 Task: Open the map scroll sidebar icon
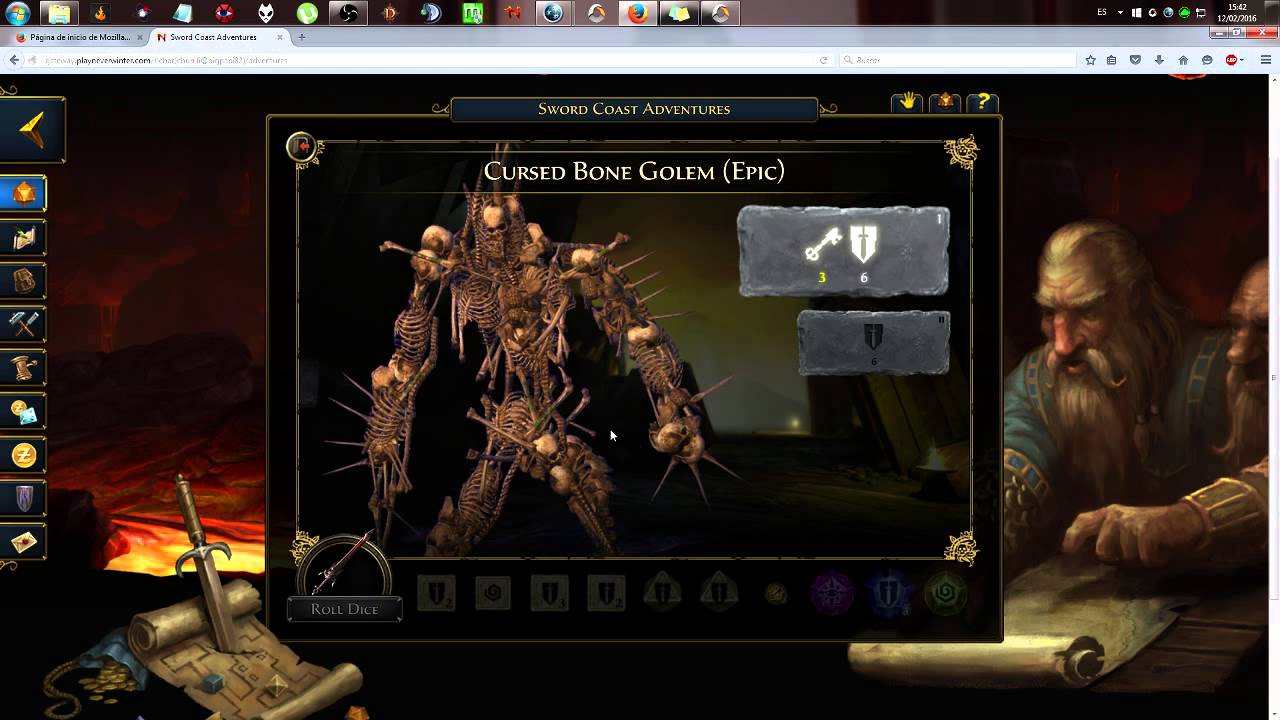[24, 237]
